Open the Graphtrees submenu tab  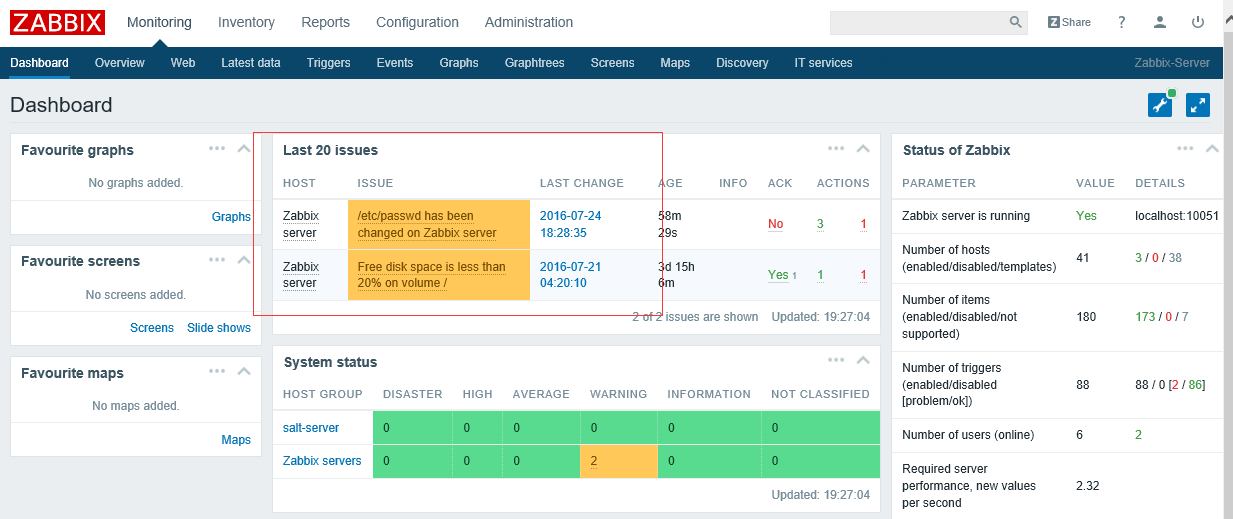[x=535, y=62]
